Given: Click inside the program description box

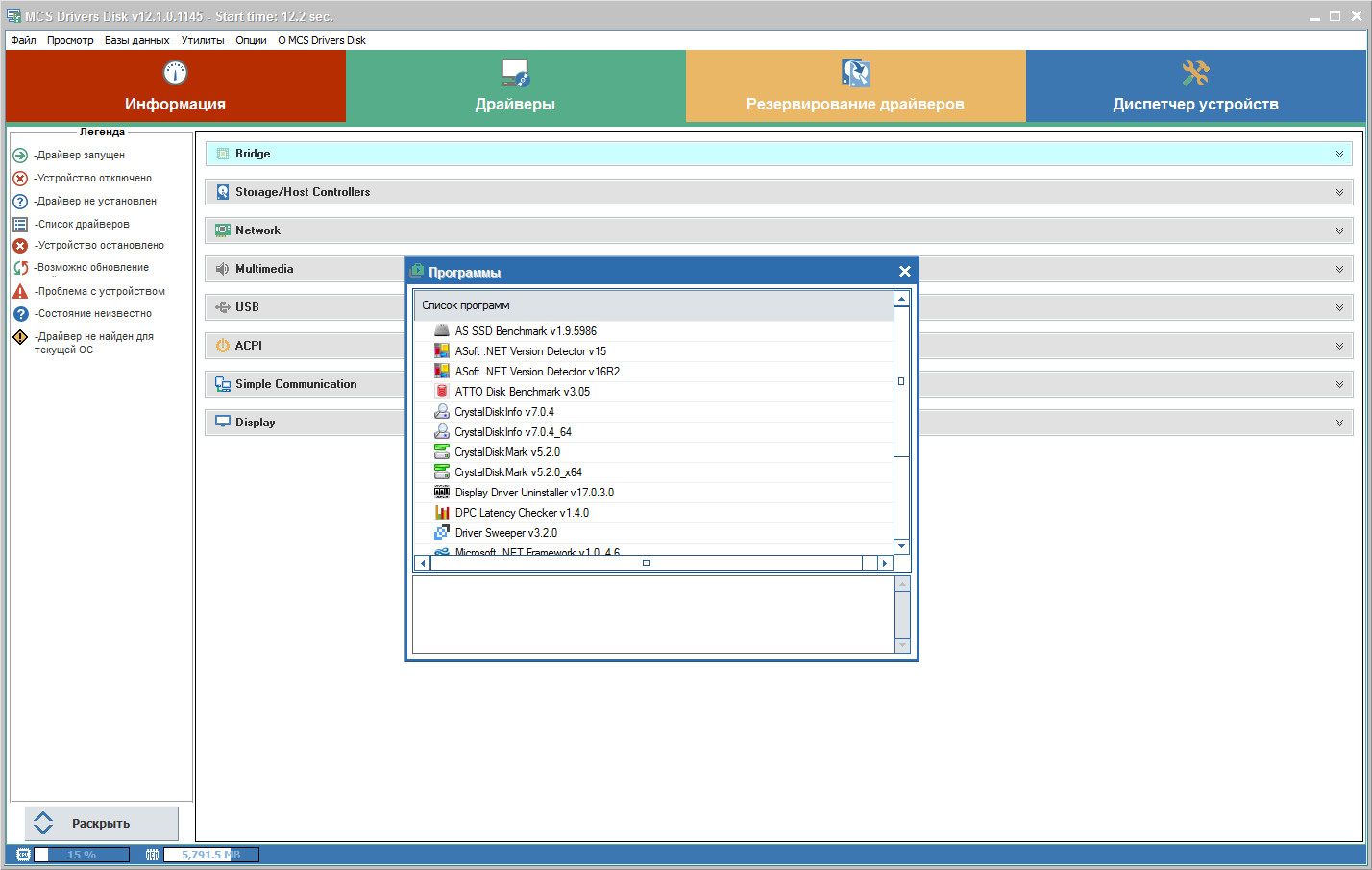Looking at the screenshot, I should 653,615.
